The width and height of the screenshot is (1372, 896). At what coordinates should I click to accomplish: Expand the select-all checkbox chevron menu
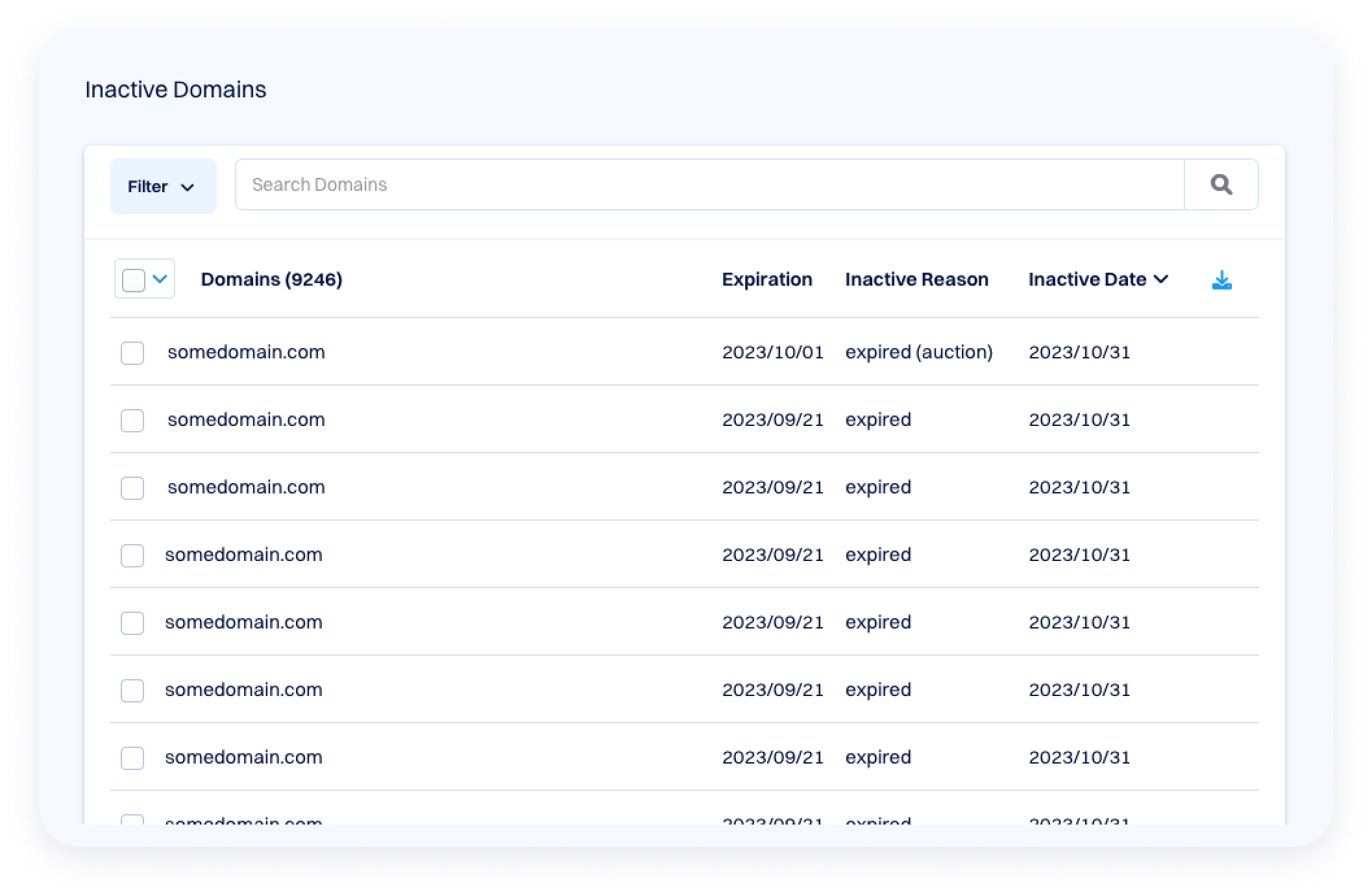[160, 279]
